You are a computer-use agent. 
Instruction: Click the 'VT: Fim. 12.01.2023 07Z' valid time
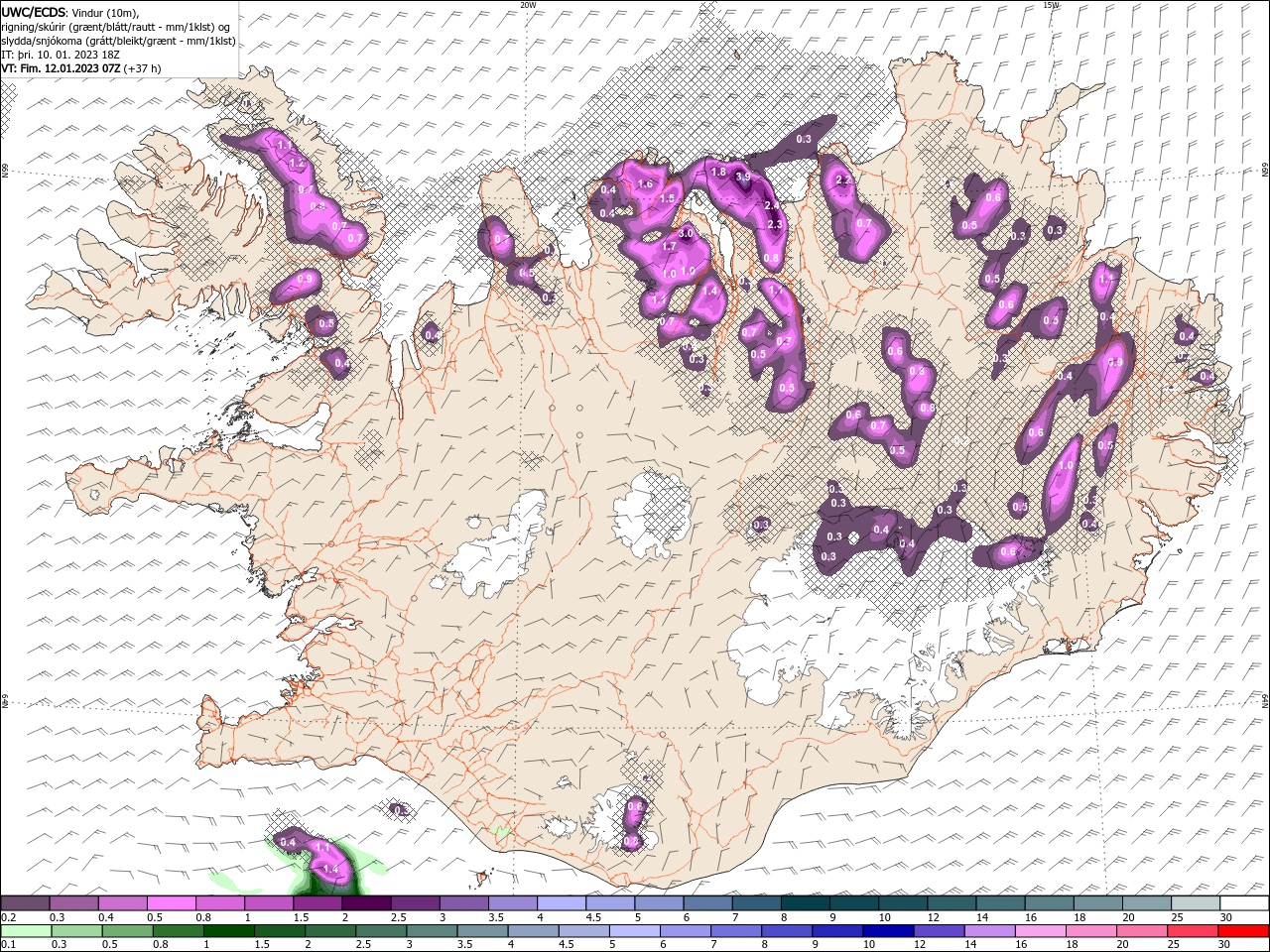61,68
